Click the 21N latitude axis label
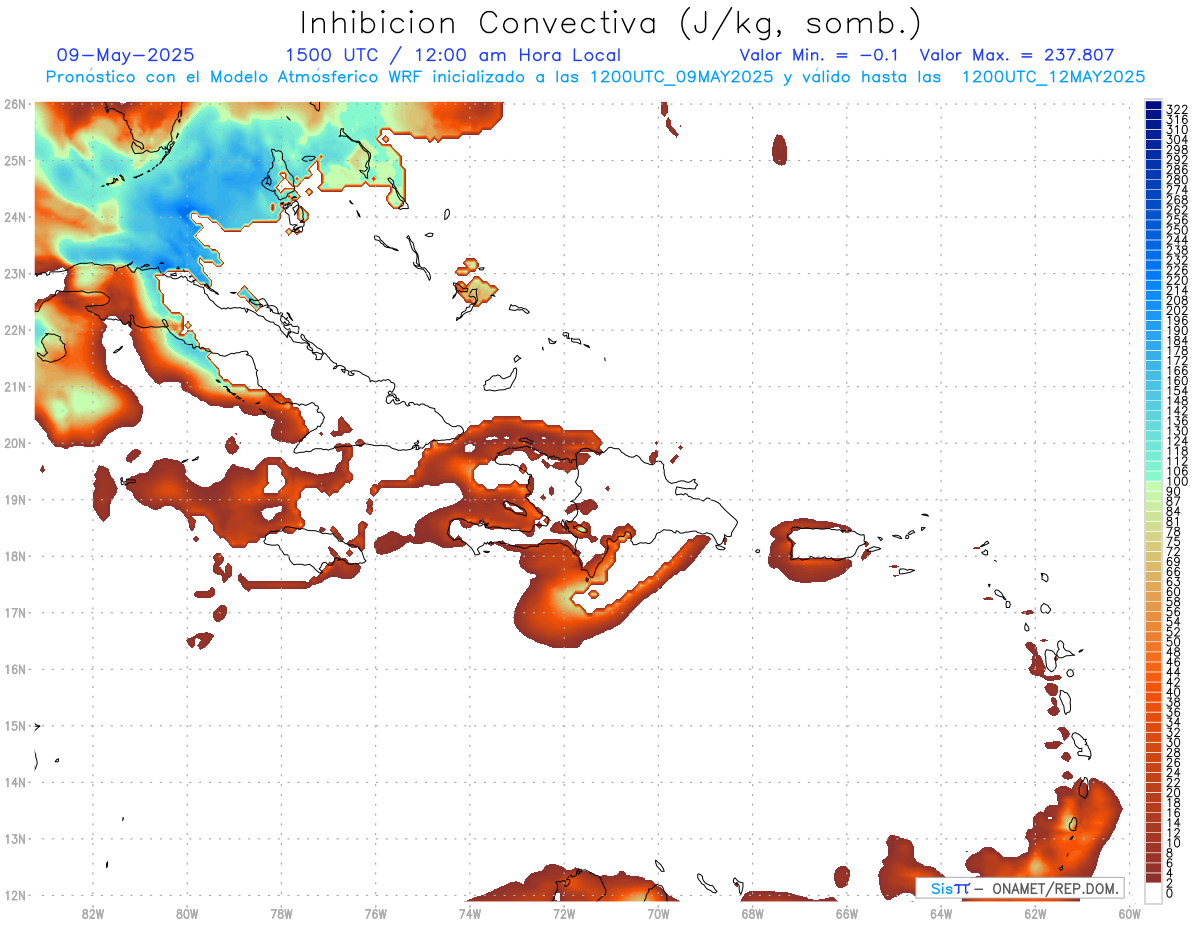1200x927 pixels. tap(15, 386)
